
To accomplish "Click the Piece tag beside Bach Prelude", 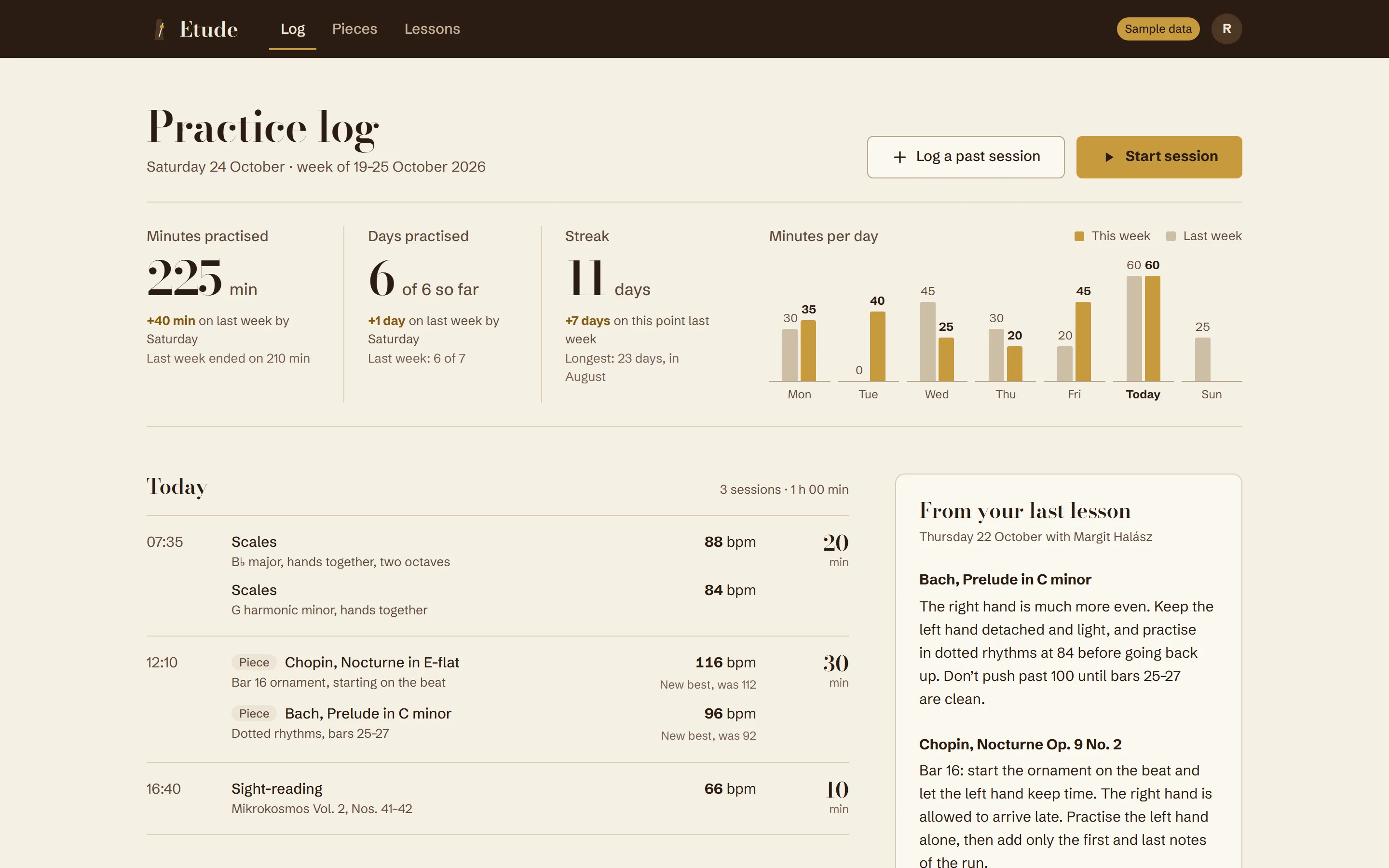I will [x=254, y=714].
